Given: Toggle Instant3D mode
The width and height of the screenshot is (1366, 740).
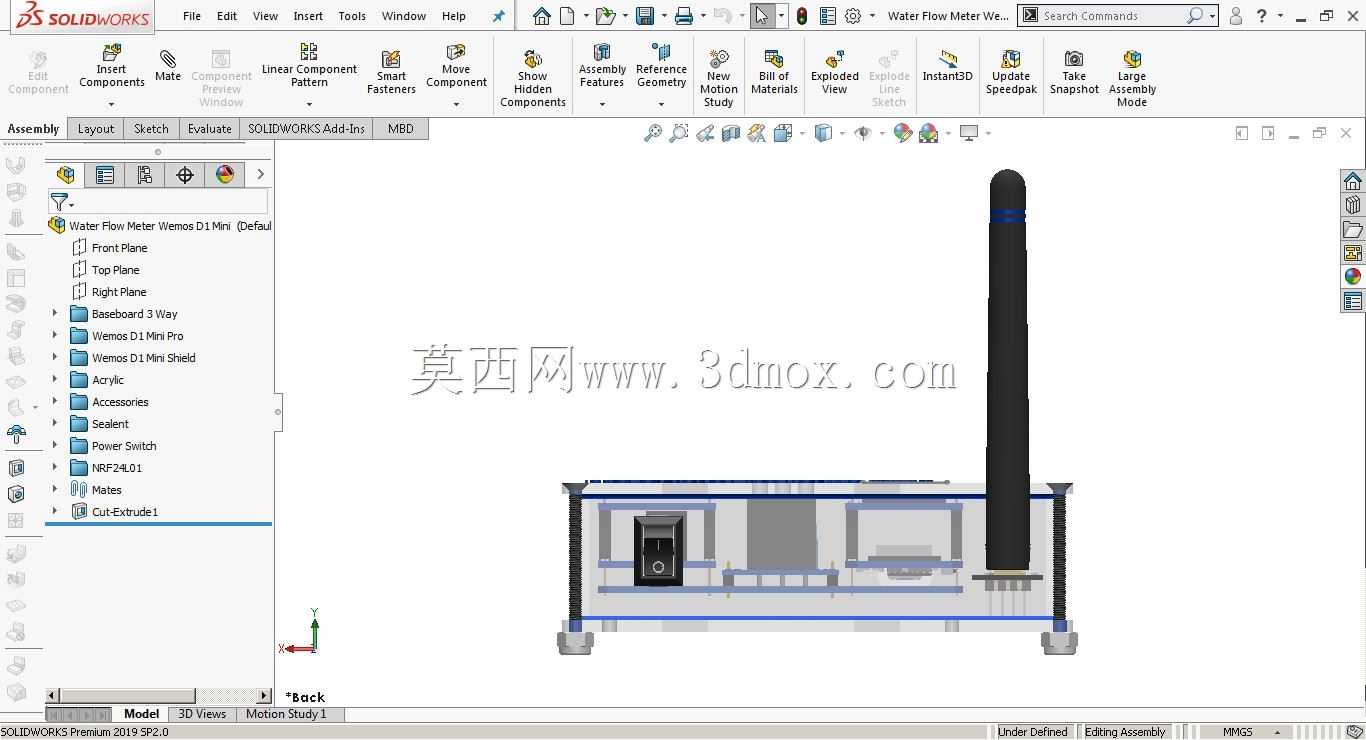Looking at the screenshot, I should point(947,66).
